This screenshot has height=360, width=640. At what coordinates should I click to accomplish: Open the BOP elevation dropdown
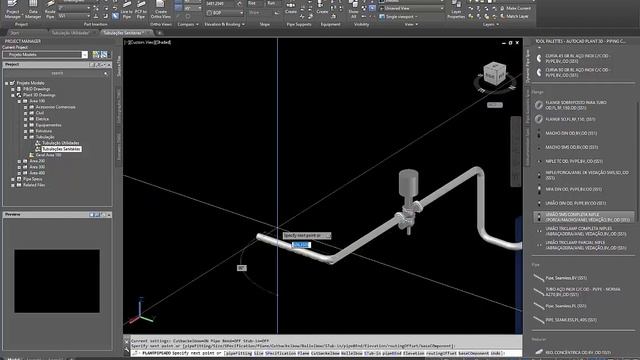[225, 13]
